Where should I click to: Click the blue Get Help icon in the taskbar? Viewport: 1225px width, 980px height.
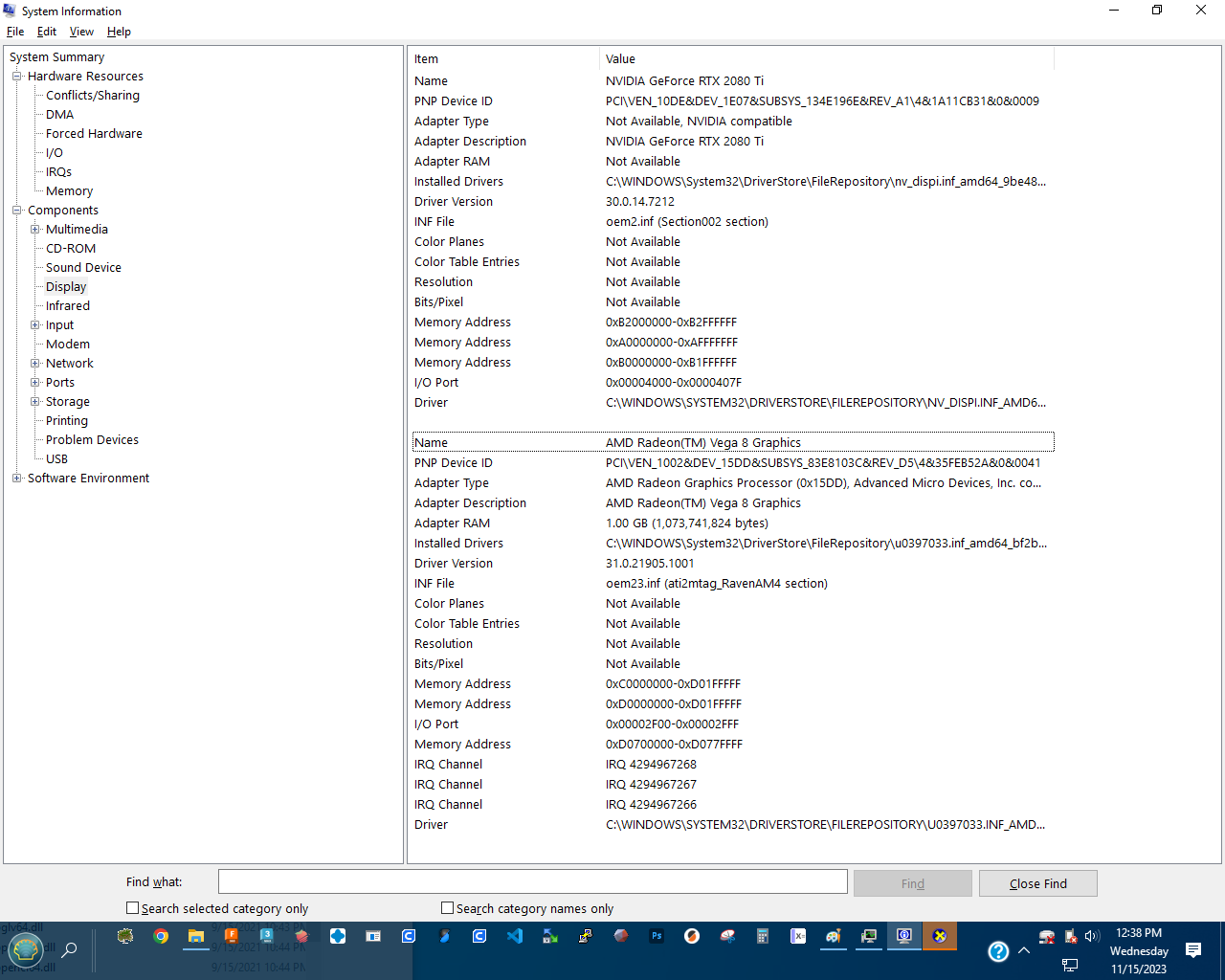click(x=998, y=951)
